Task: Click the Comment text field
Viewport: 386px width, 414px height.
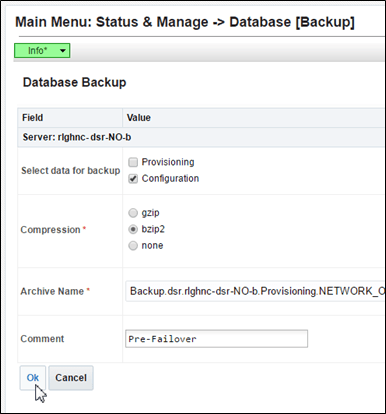Action: [216, 339]
